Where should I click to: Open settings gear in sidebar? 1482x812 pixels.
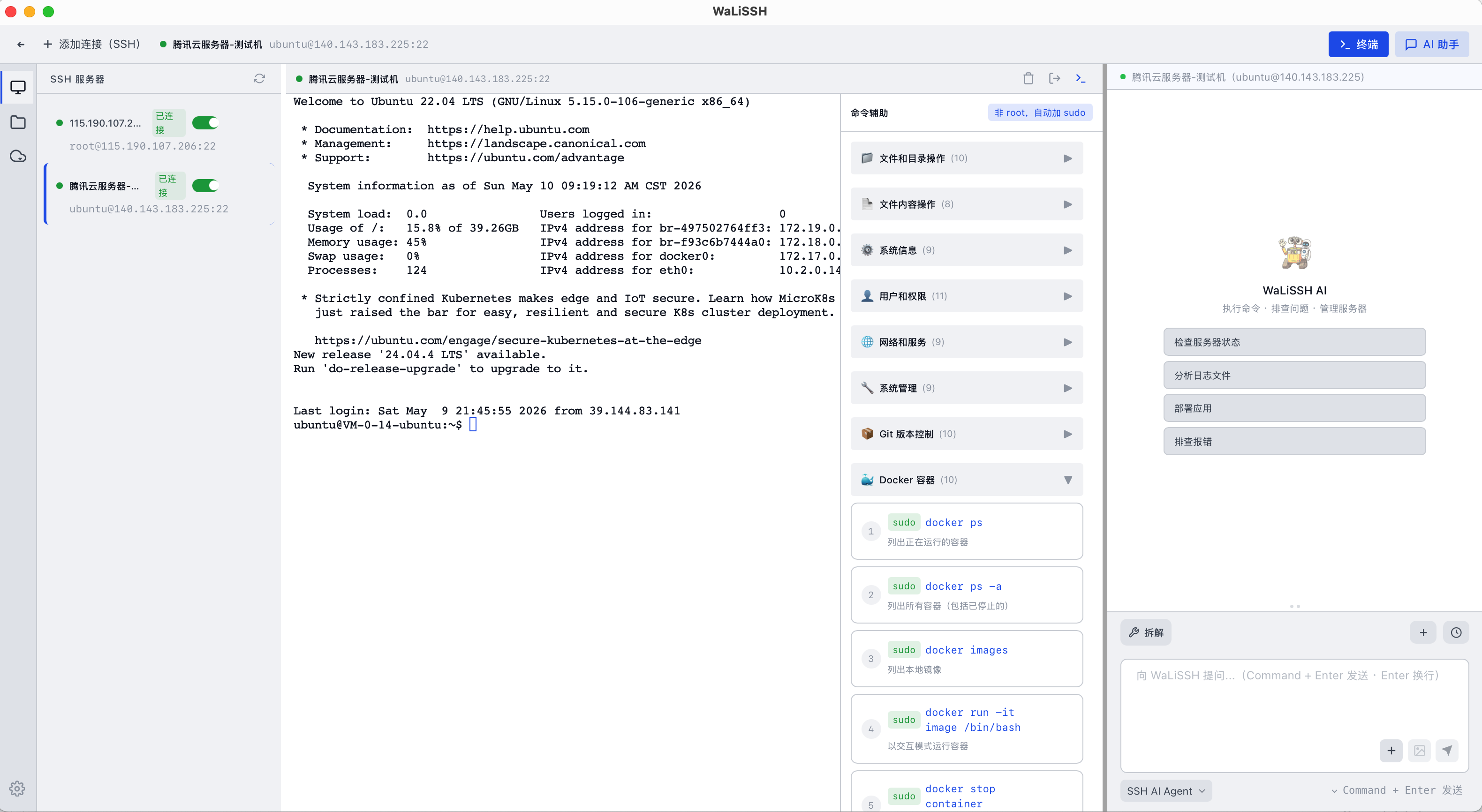click(17, 789)
